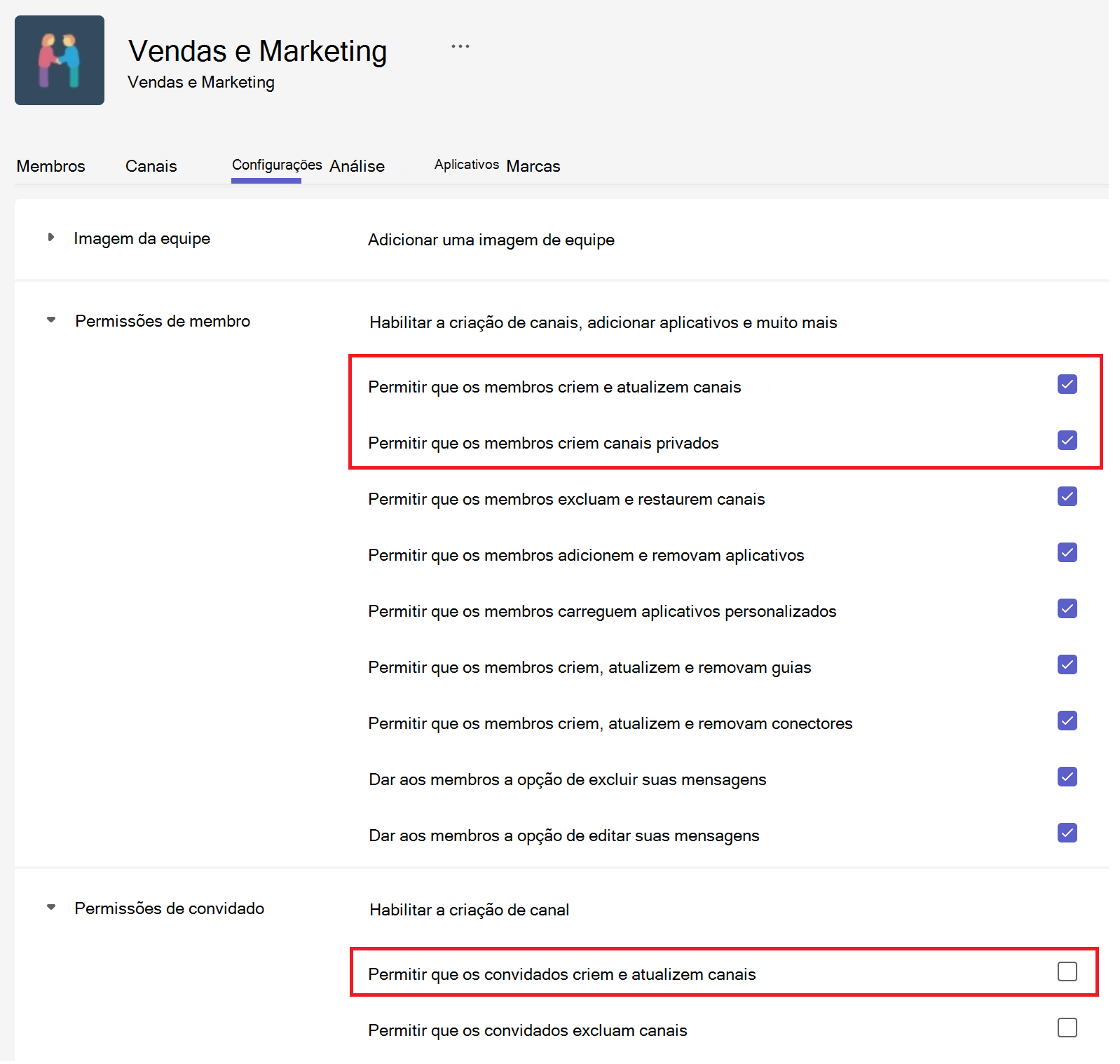Image resolution: width=1120 pixels, height=1064 pixels.
Task: Uncheck members create and update channels
Action: click(x=1067, y=384)
